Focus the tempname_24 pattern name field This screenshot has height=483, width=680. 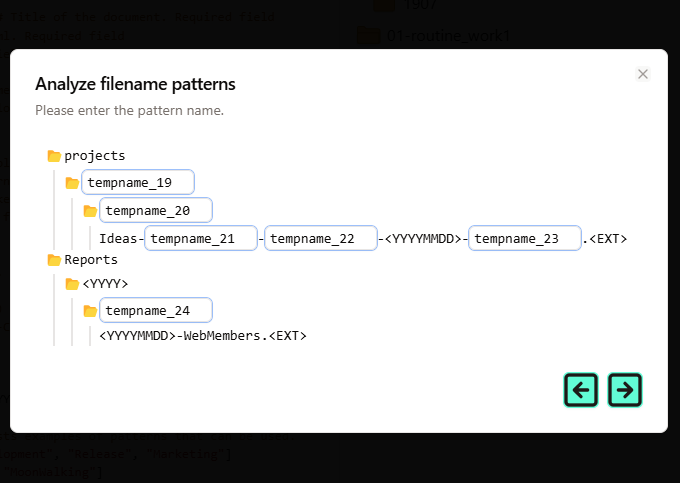(x=156, y=310)
